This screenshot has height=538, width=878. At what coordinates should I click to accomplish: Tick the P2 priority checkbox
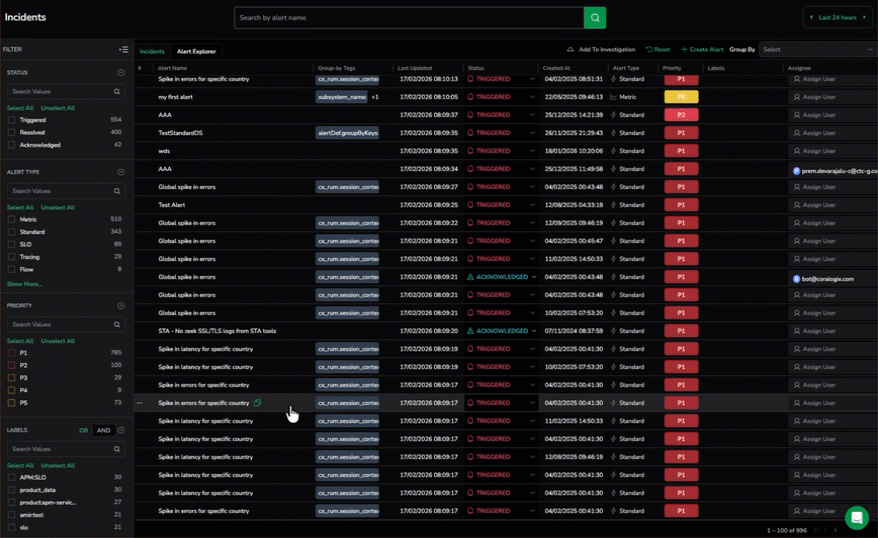12,365
